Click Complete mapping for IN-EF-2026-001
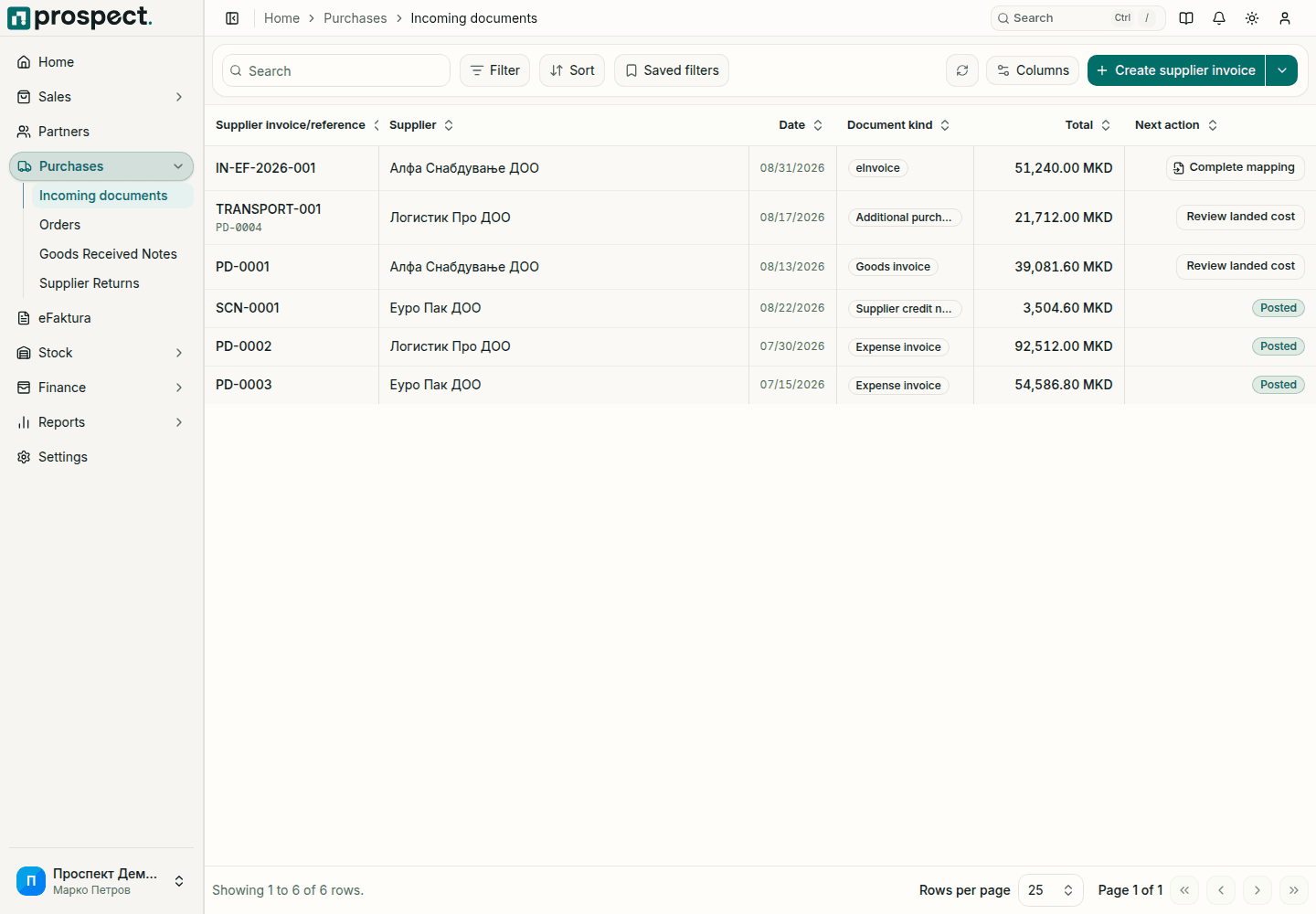Viewport: 1316px width, 914px height. tap(1235, 167)
